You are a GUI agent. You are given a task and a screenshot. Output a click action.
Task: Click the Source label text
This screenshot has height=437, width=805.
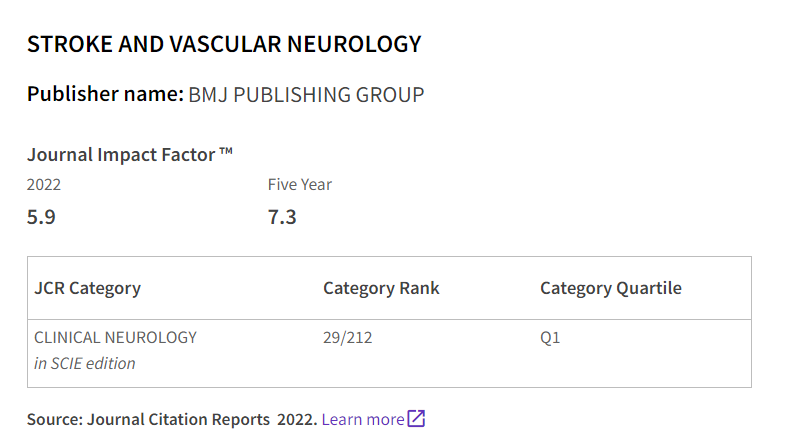(54, 419)
